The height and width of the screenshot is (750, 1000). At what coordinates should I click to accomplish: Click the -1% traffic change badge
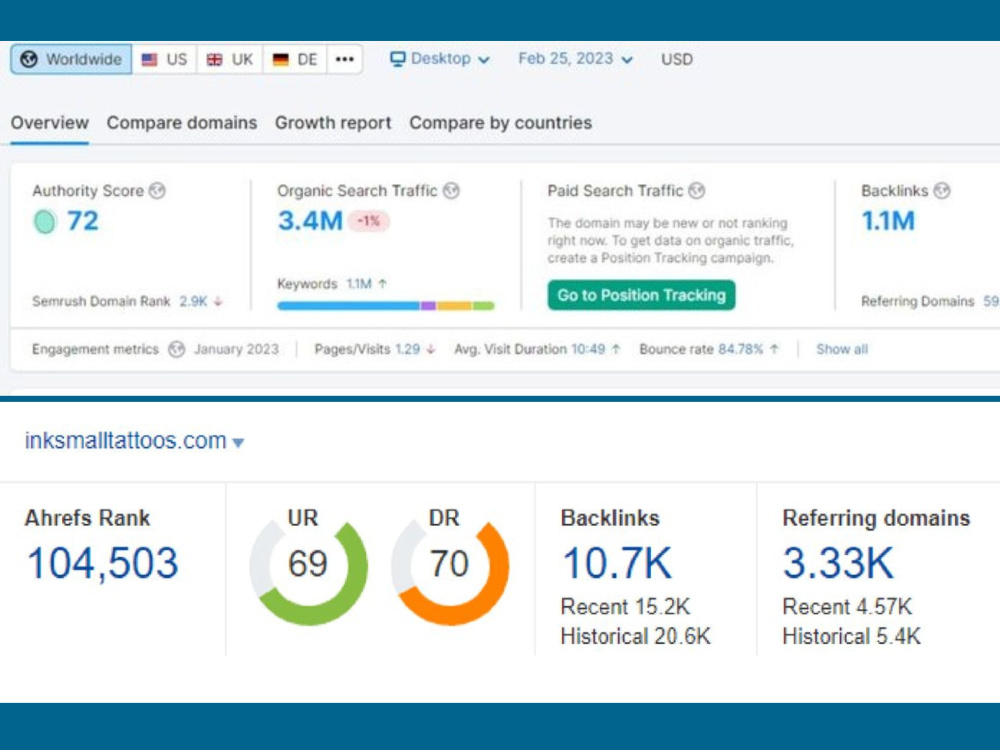click(369, 221)
